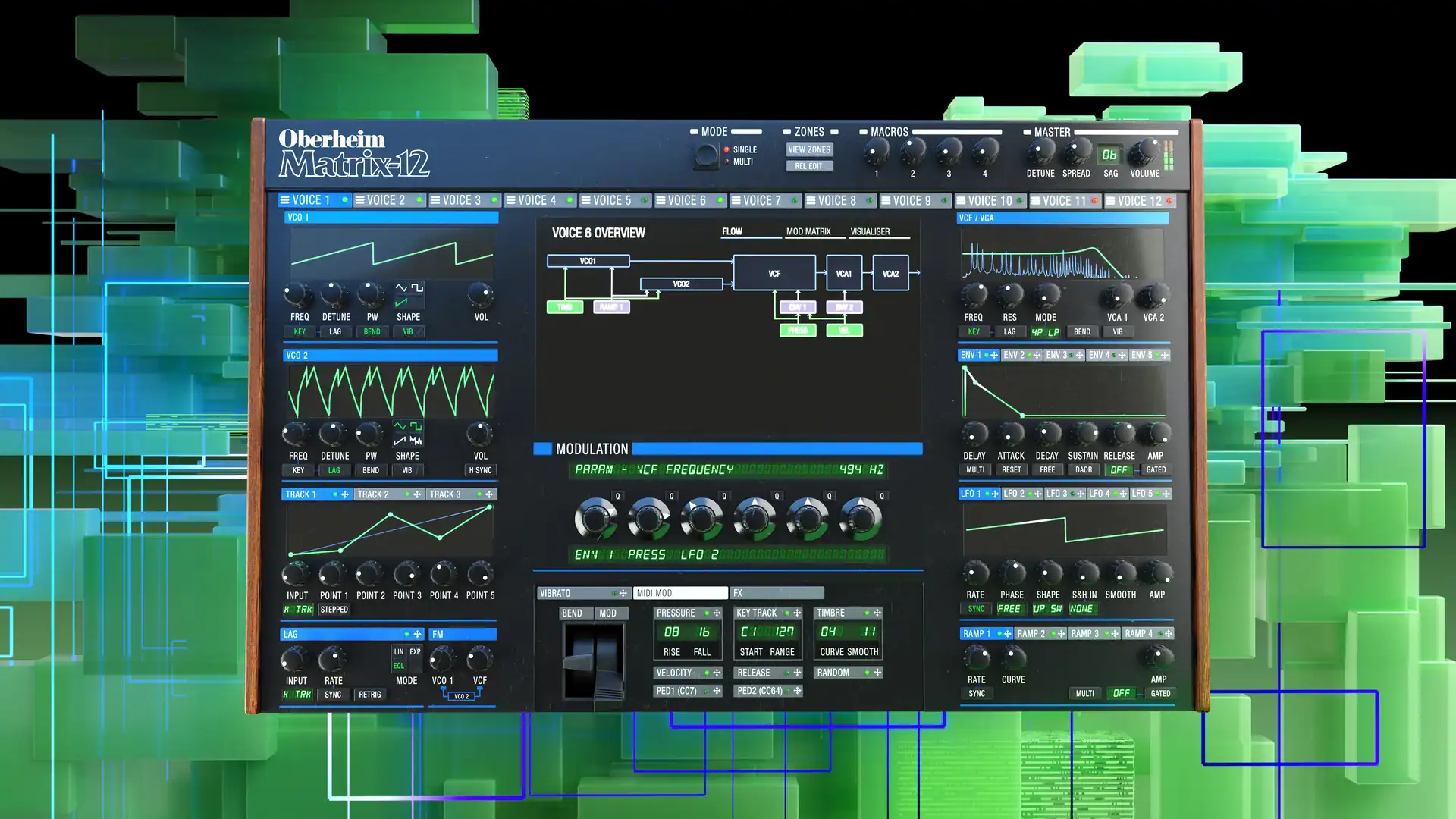Click the drag-assign cross icon on Track 1
This screenshot has width=1456, height=819.
[x=345, y=494]
